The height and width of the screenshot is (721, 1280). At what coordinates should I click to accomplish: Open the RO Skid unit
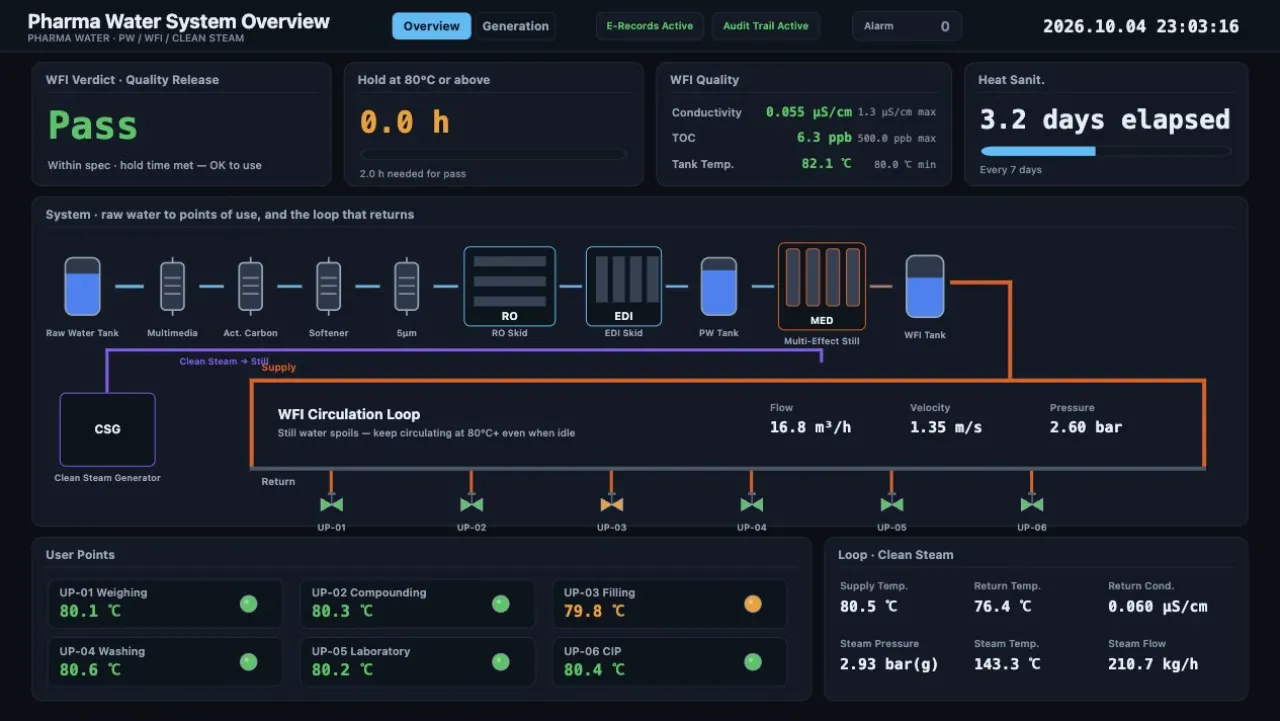click(509, 286)
